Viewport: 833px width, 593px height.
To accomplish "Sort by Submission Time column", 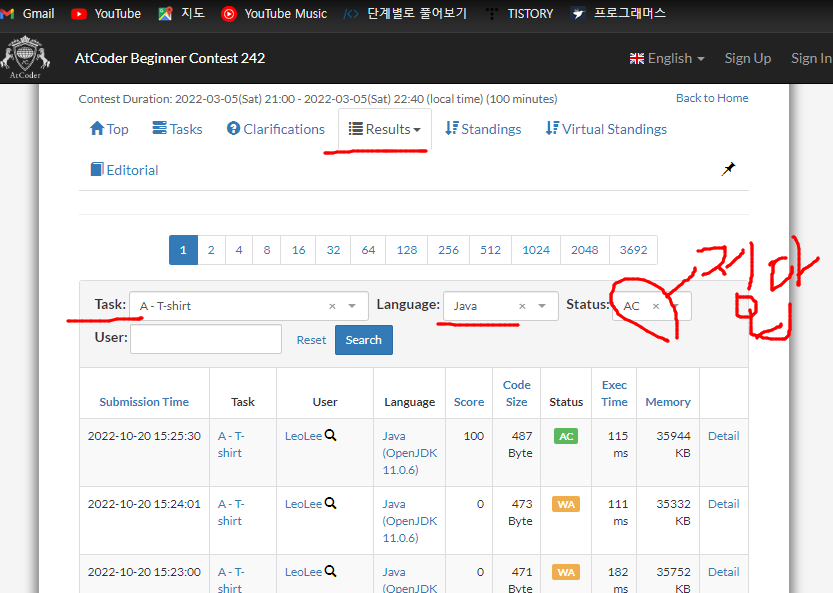I will point(144,402).
